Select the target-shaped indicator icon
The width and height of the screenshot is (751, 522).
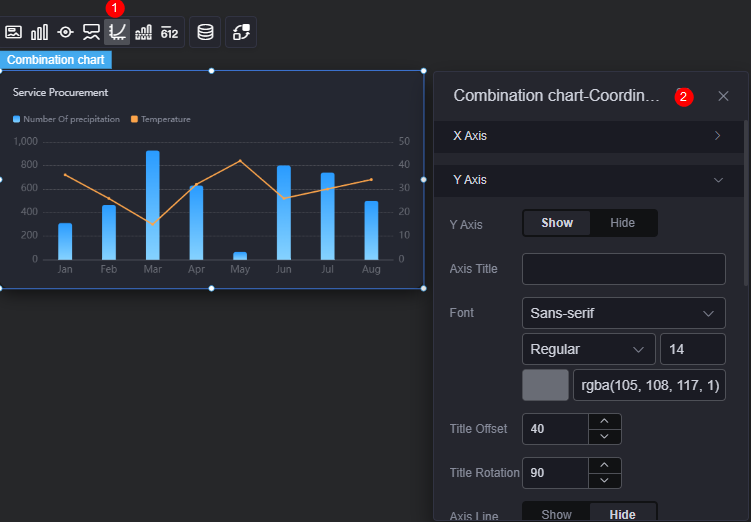click(x=65, y=32)
